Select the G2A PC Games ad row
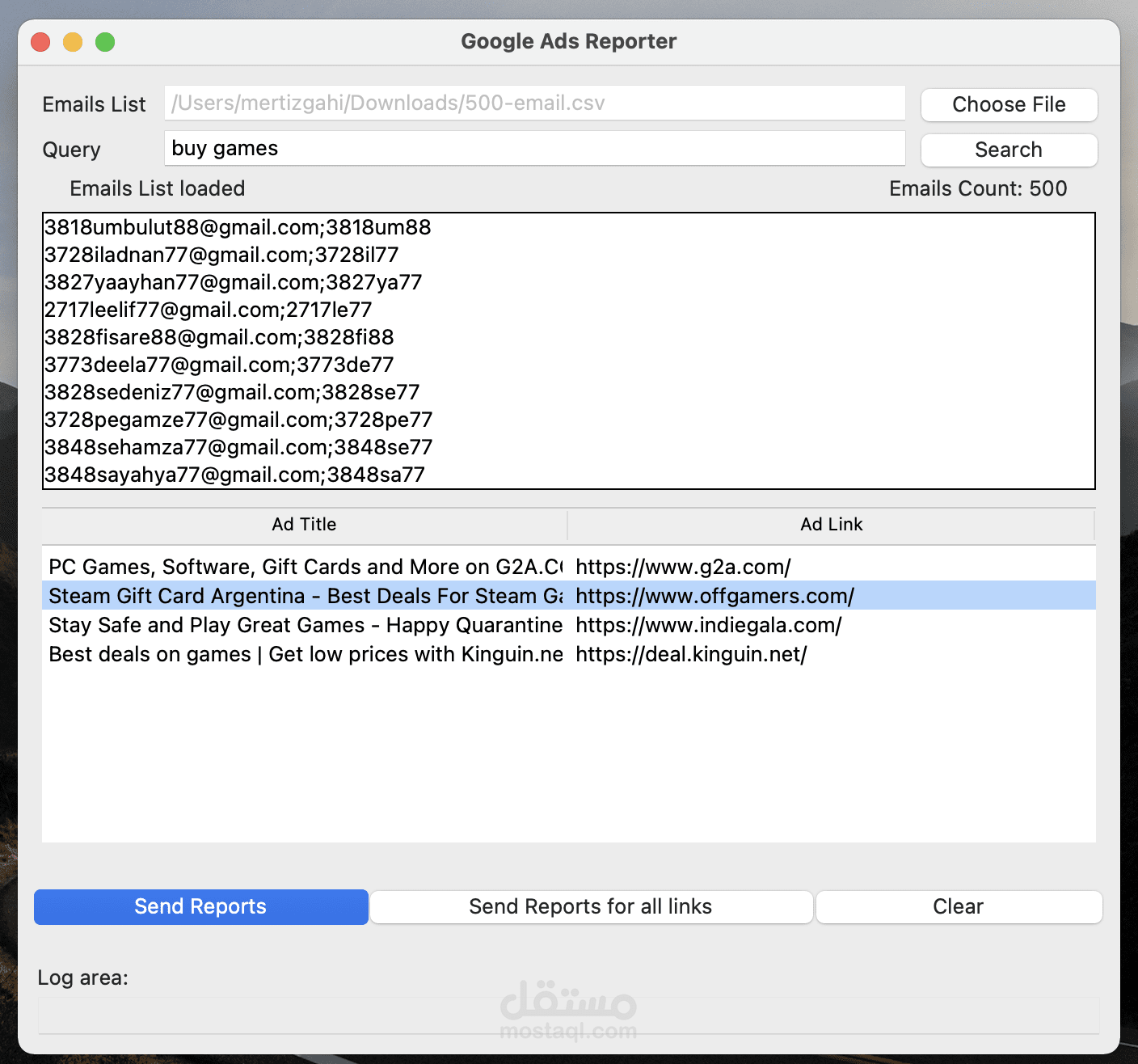The image size is (1138, 1064). pos(303,567)
